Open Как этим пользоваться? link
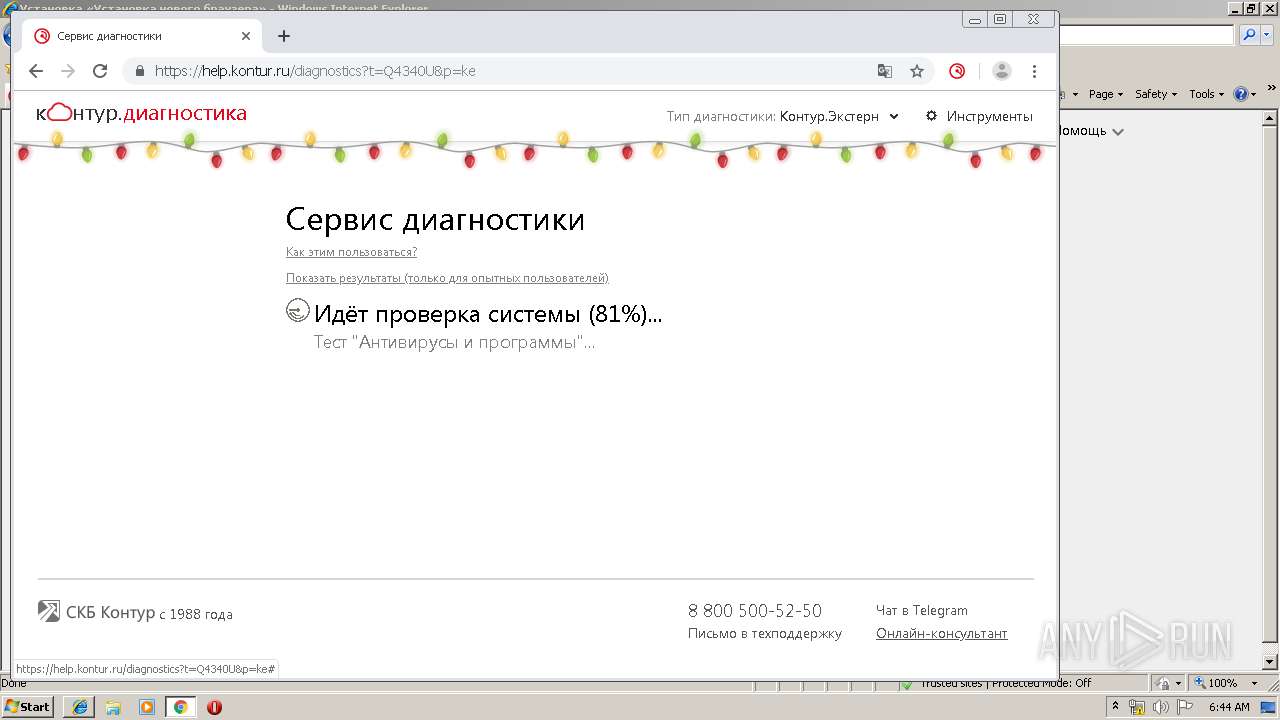 point(351,252)
